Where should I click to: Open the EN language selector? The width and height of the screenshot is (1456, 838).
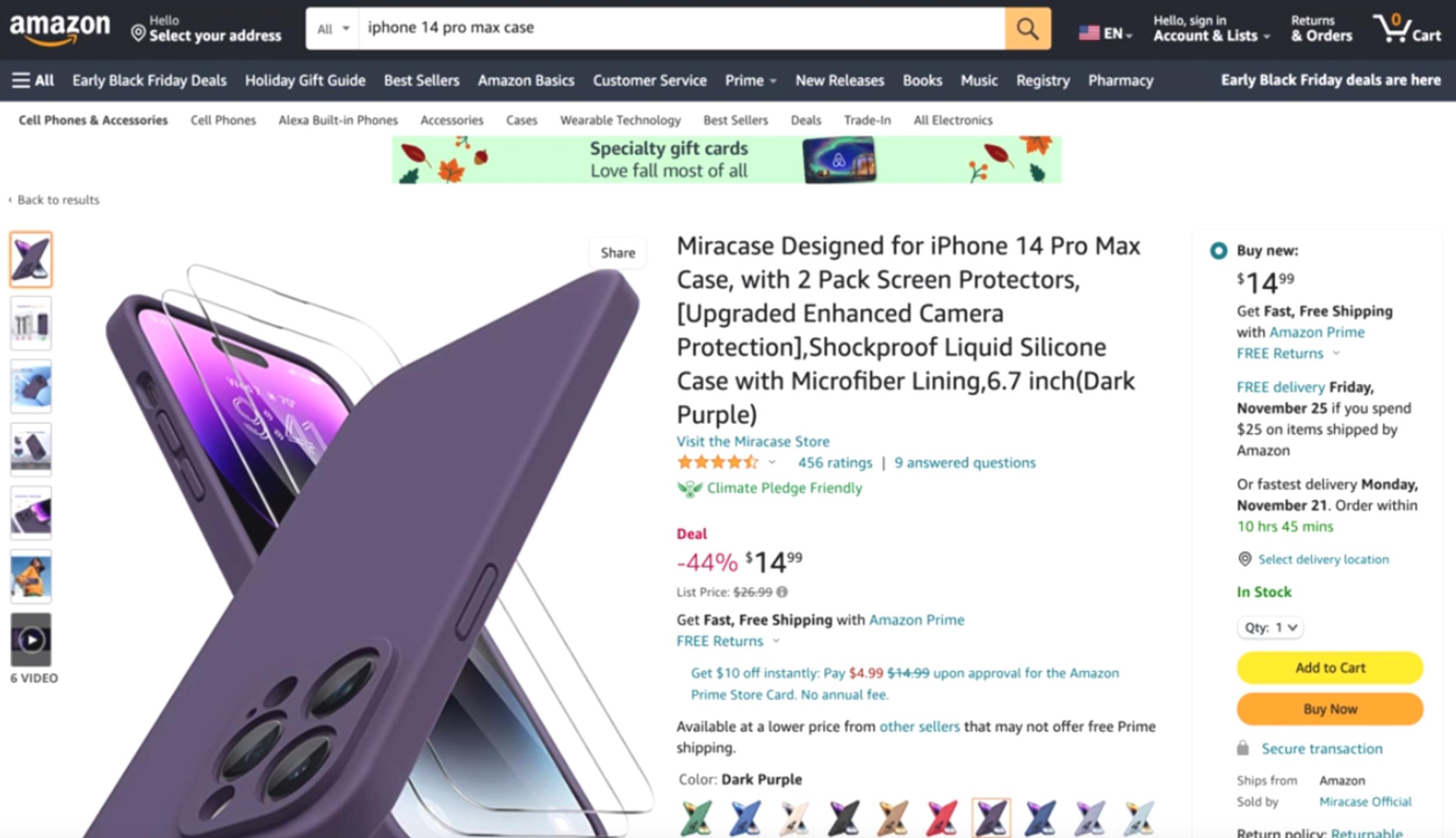point(1105,33)
